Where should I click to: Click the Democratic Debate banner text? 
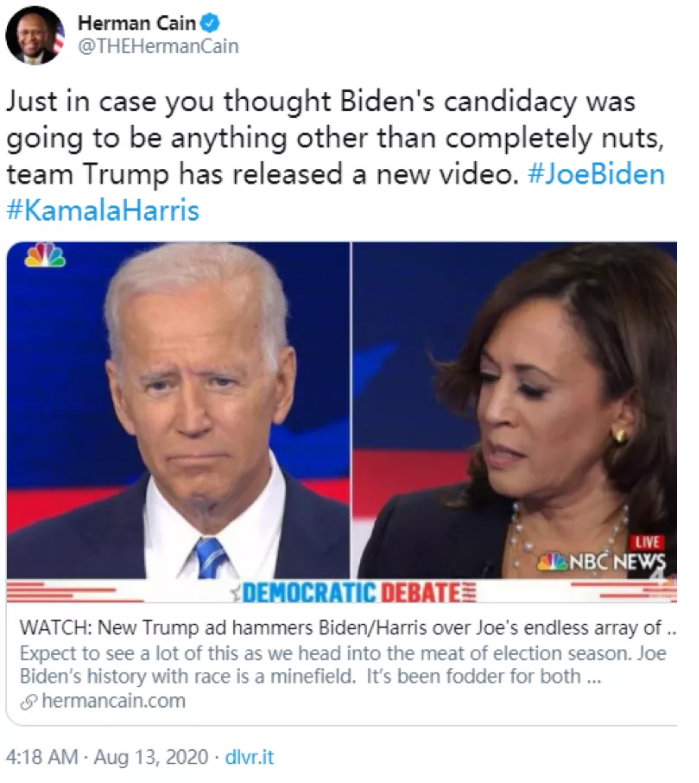[x=355, y=592]
